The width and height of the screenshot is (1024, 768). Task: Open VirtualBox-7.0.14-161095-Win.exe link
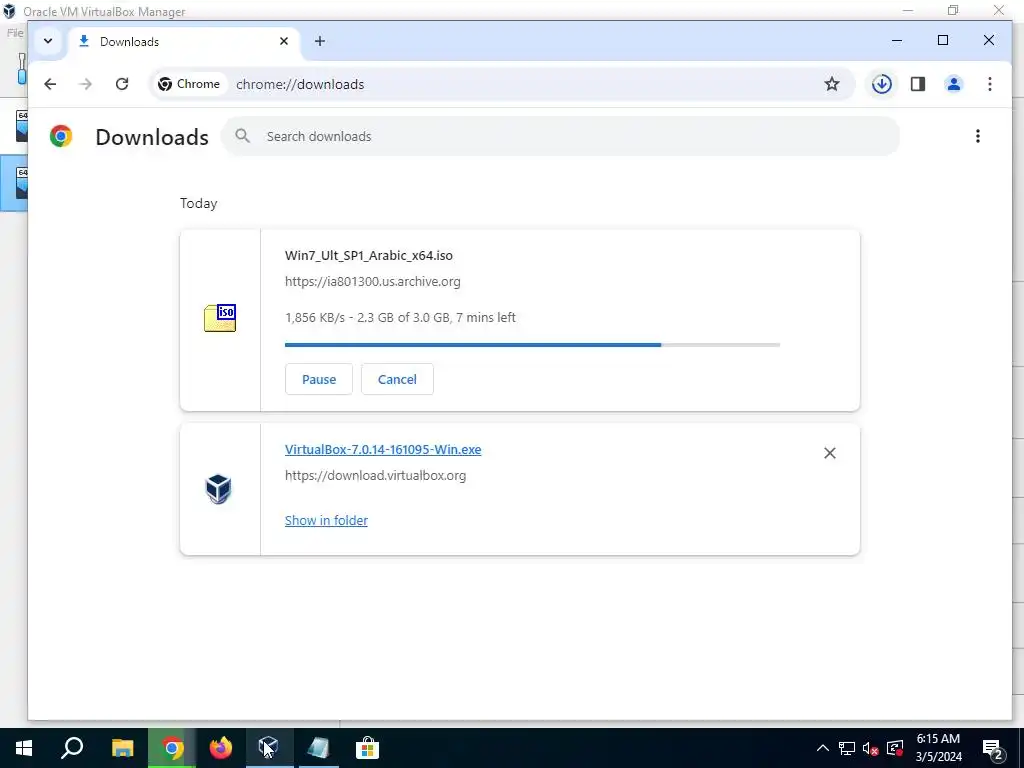coord(383,449)
